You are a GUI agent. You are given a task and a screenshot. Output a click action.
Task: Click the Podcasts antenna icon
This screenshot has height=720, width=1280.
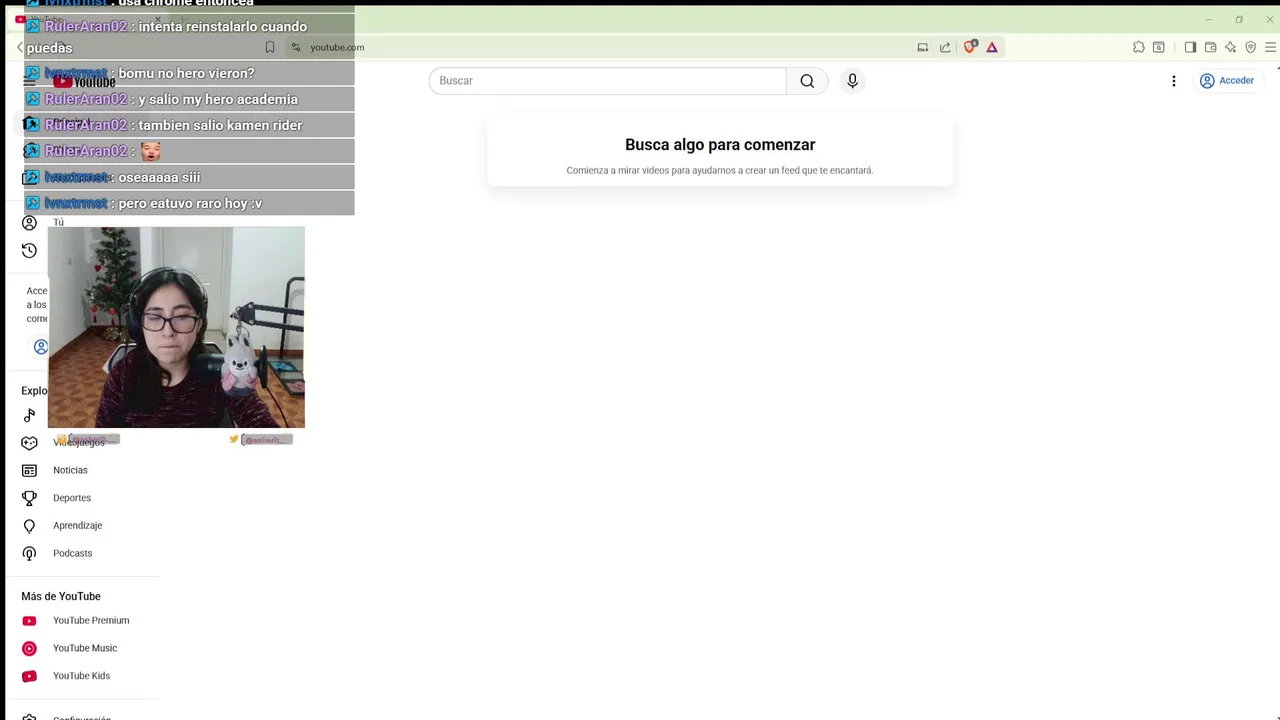point(29,553)
